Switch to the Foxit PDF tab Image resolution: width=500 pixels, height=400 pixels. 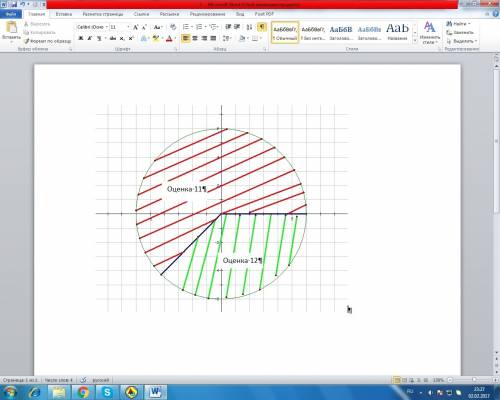264,14
